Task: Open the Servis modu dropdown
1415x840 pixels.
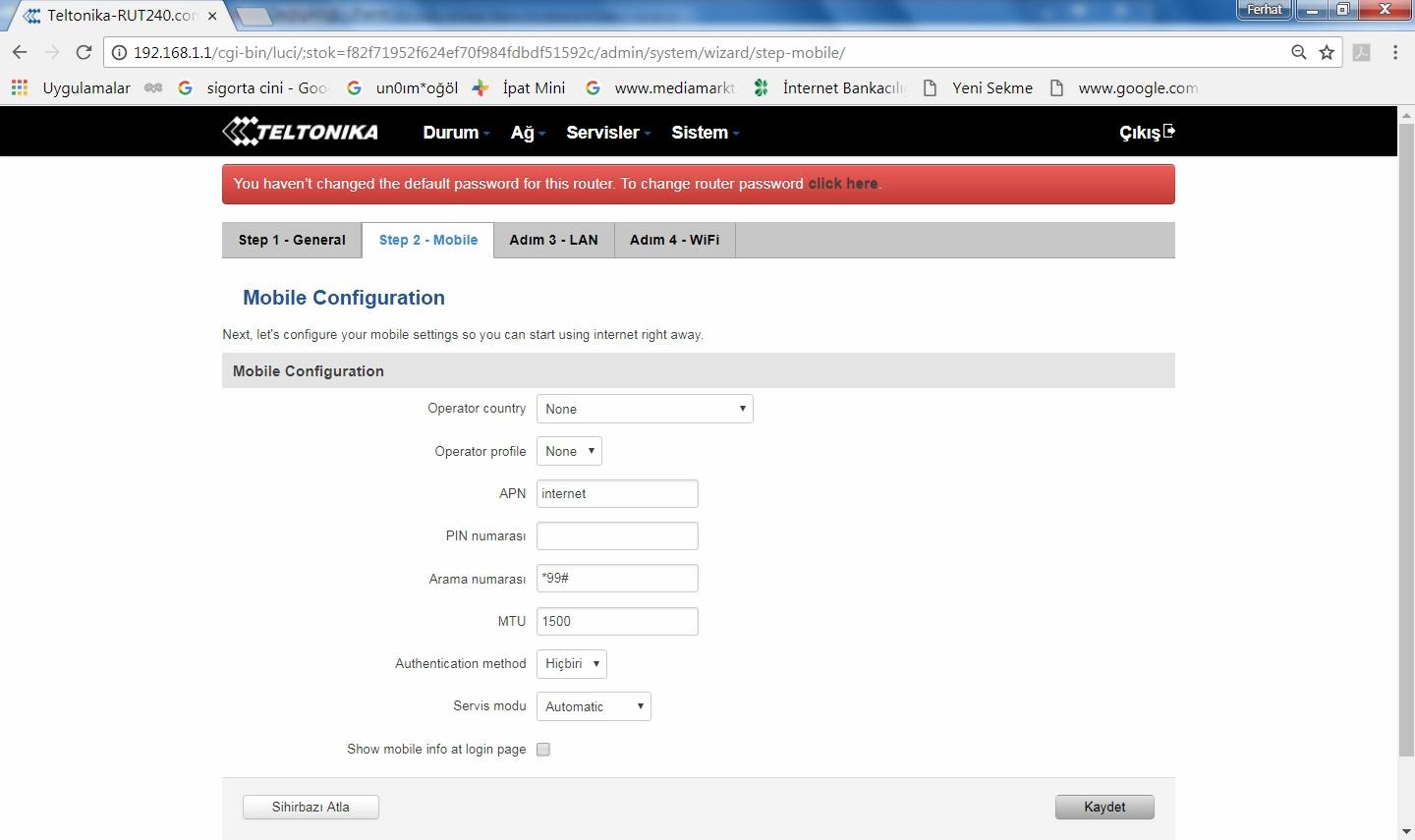Action: pos(594,706)
